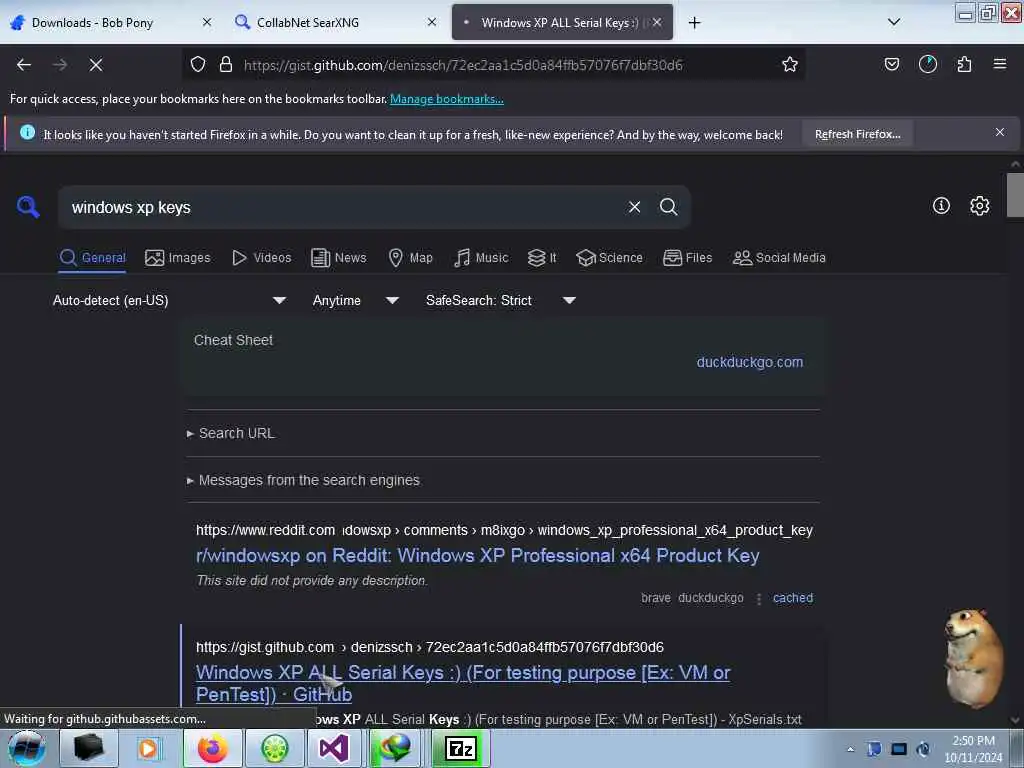
Task: Dismiss the Firefox refresh notification bar
Action: [999, 133]
